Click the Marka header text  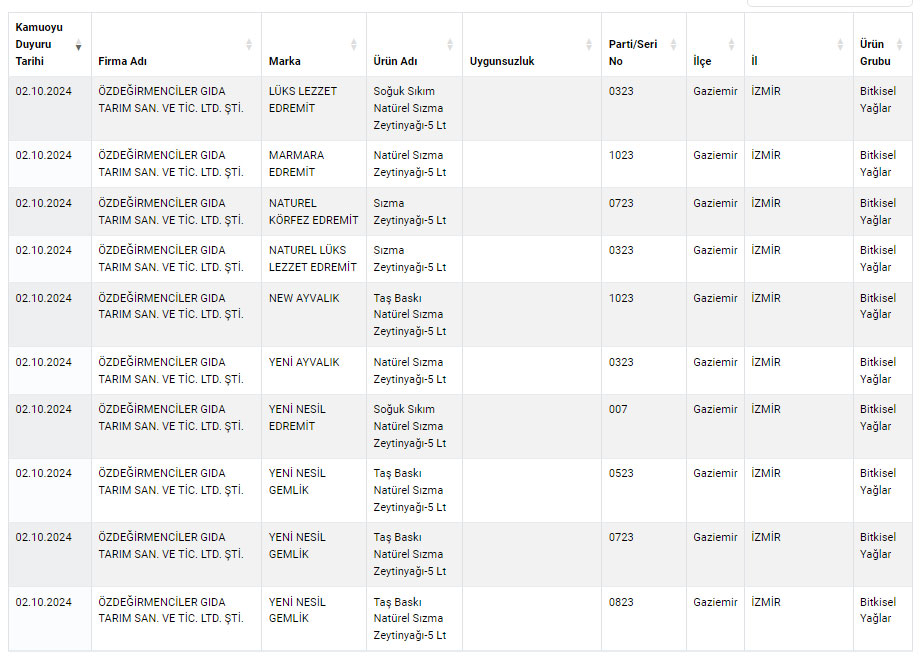[284, 61]
